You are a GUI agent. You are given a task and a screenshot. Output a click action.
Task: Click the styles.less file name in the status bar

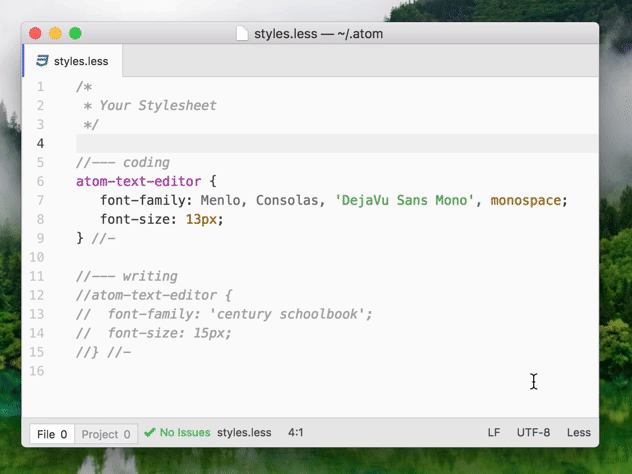point(244,432)
